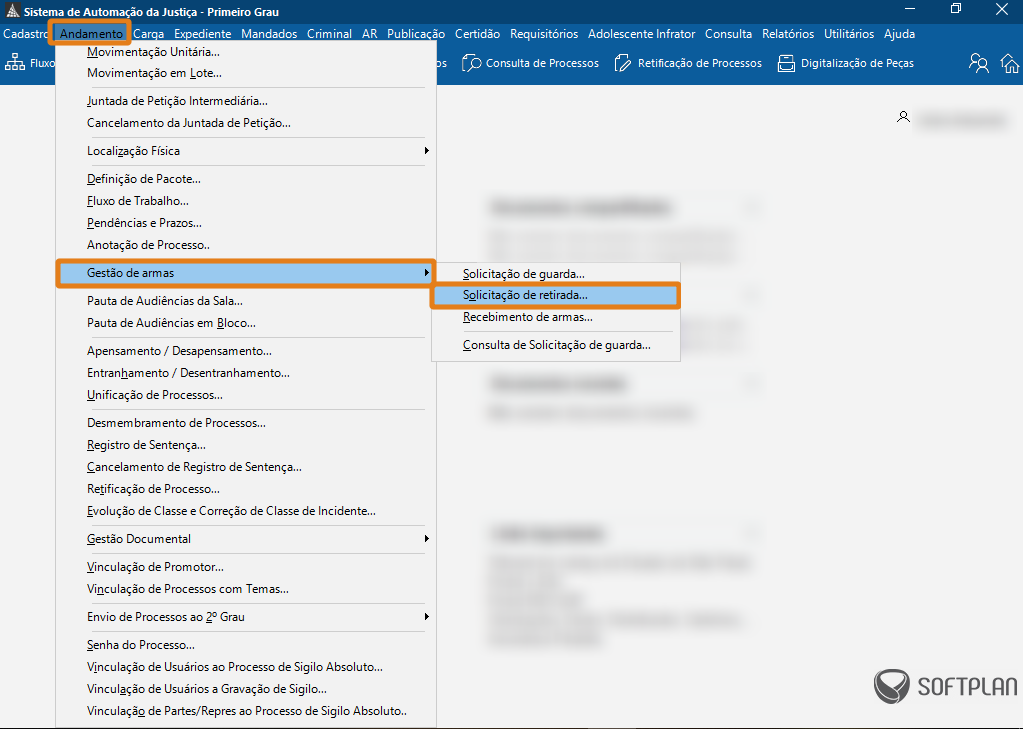Open the Andamento menu

(x=91, y=34)
